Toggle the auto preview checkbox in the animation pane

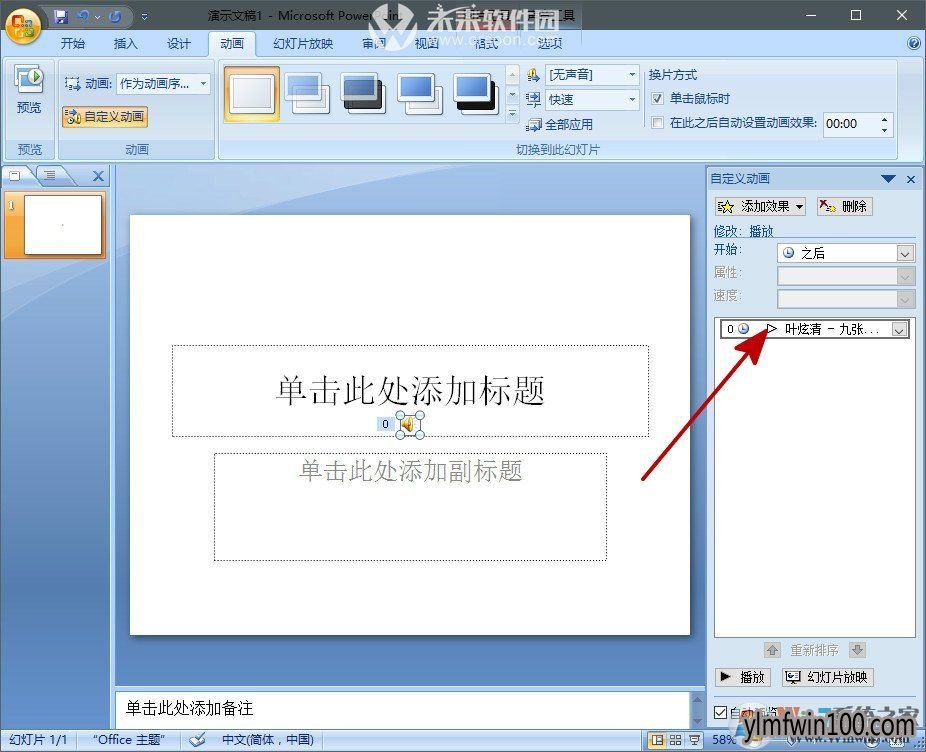click(720, 712)
